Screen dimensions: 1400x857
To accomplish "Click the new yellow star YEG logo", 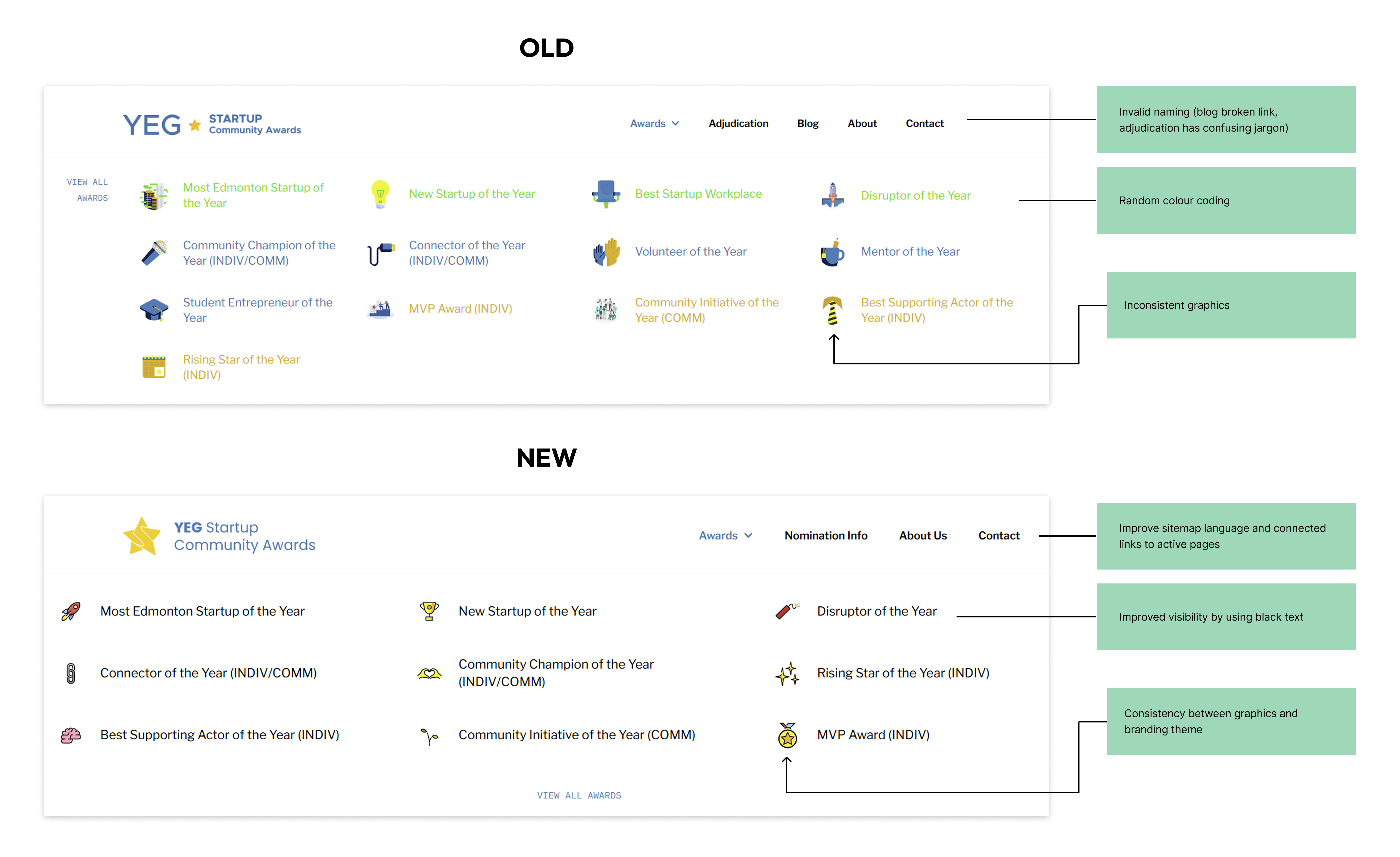I will [219, 536].
